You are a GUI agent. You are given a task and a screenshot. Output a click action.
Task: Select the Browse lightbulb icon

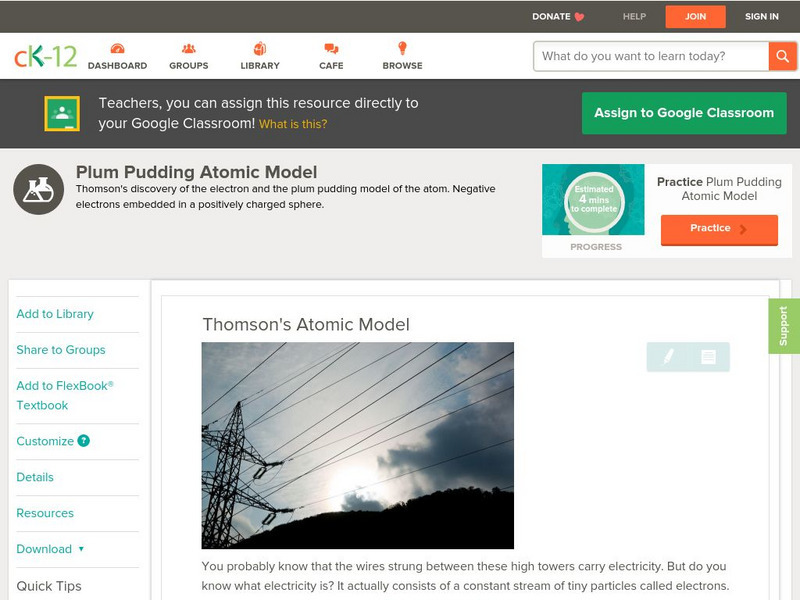coord(402,46)
